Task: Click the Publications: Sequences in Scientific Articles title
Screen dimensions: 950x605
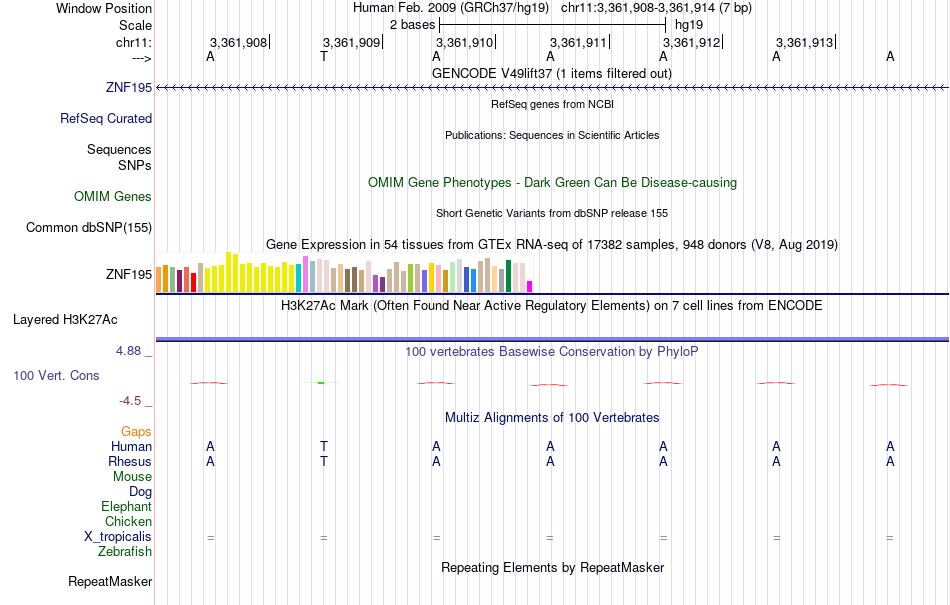Action: (552, 135)
